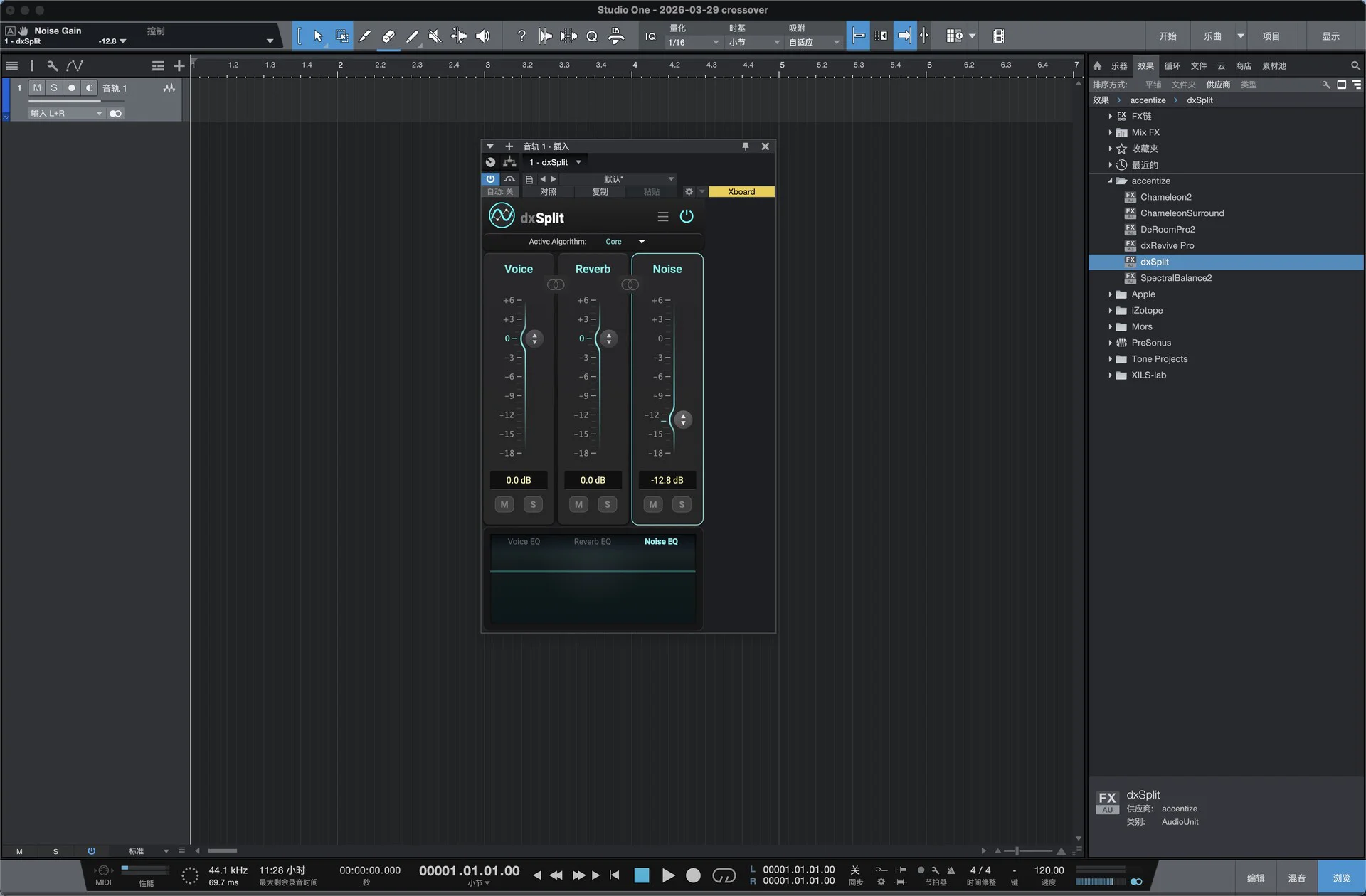Select the Listen speaker tool

[x=482, y=36]
